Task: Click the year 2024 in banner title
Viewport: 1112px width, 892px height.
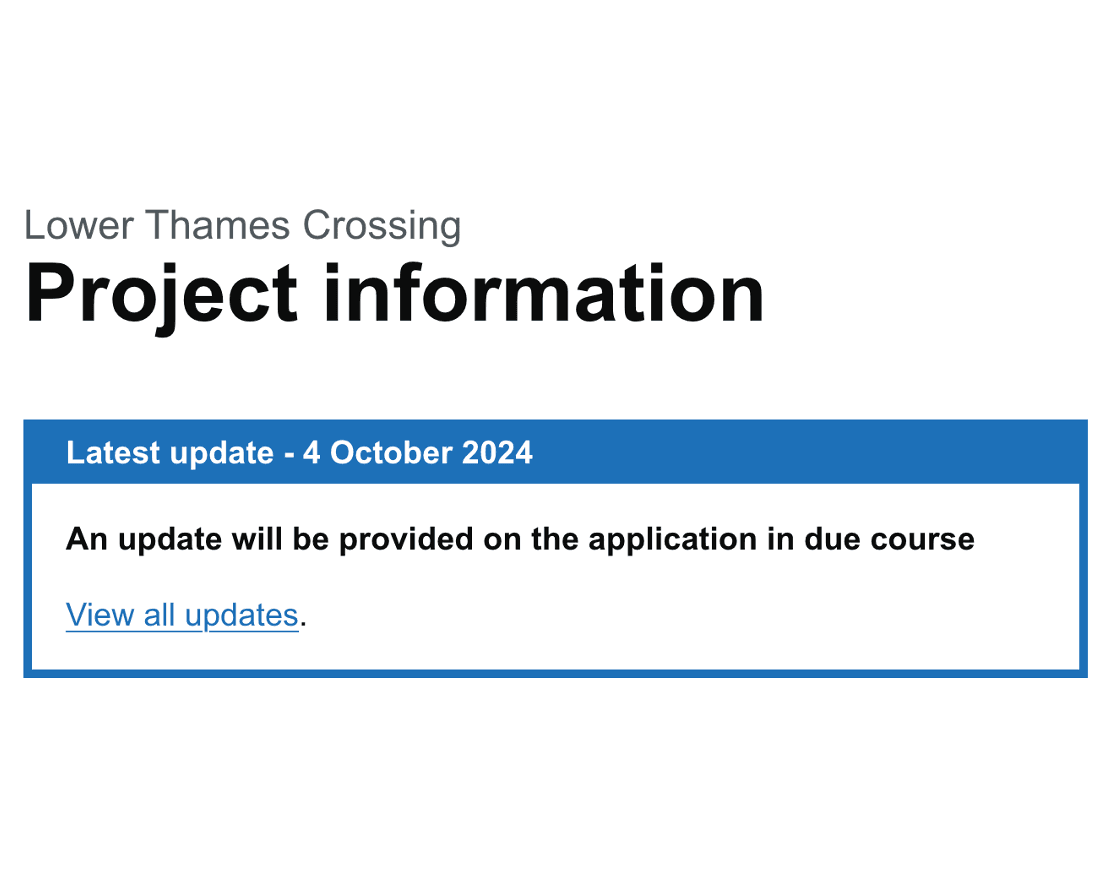Action: pyautogui.click(x=497, y=453)
